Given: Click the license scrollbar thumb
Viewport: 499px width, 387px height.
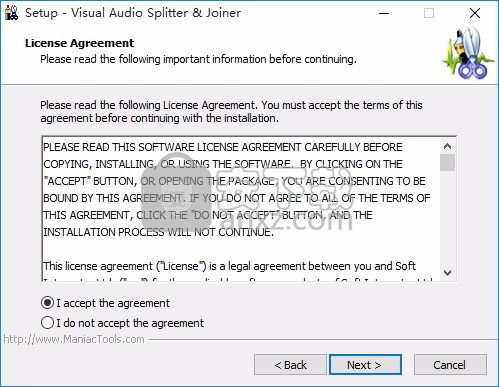Looking at the screenshot, I should pyautogui.click(x=447, y=163).
